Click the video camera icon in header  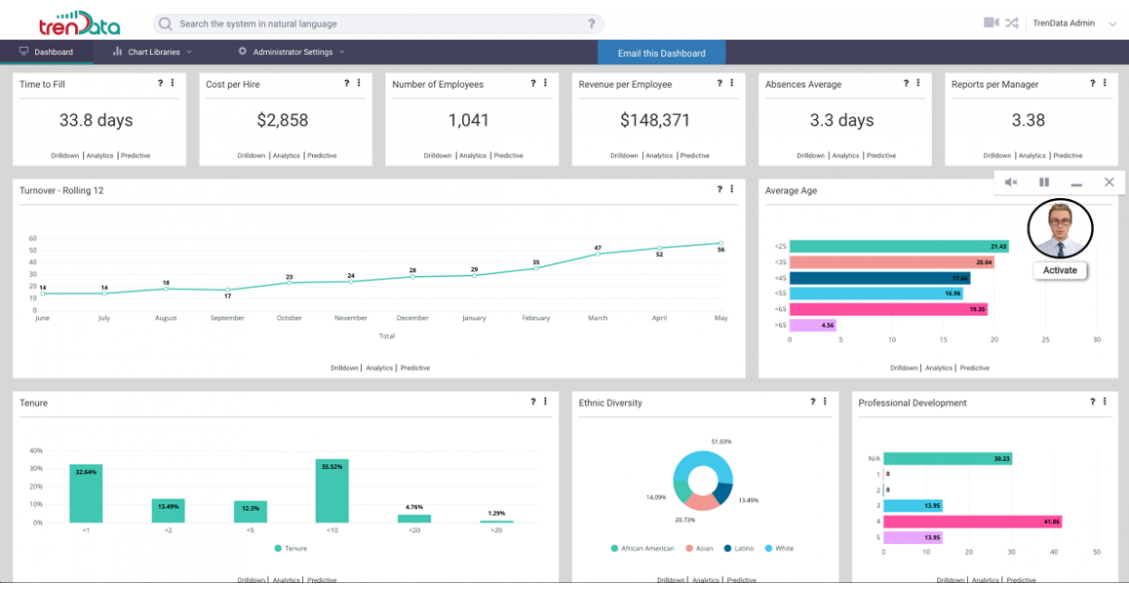tap(991, 23)
